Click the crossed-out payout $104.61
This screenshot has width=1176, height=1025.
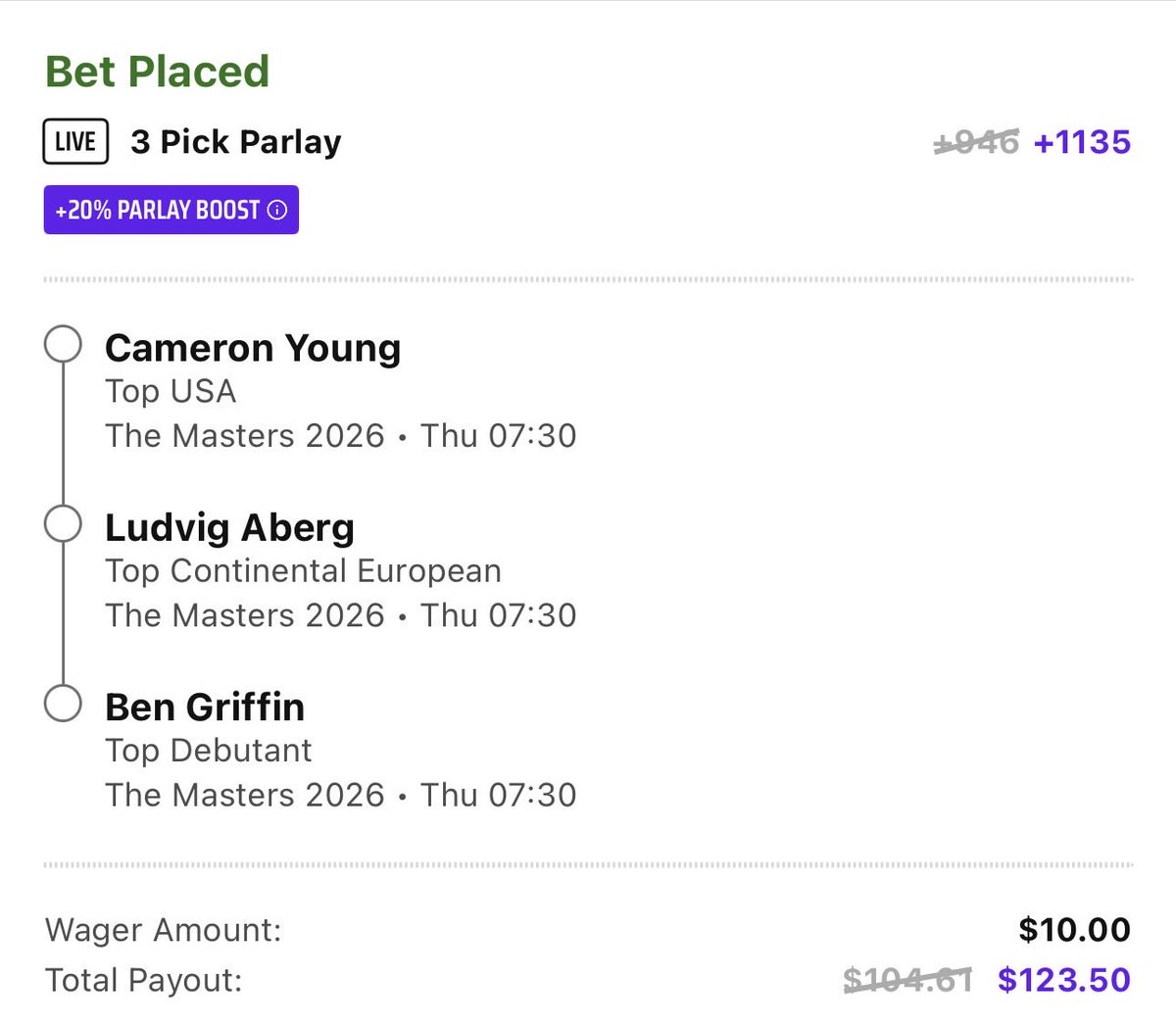[x=907, y=979]
